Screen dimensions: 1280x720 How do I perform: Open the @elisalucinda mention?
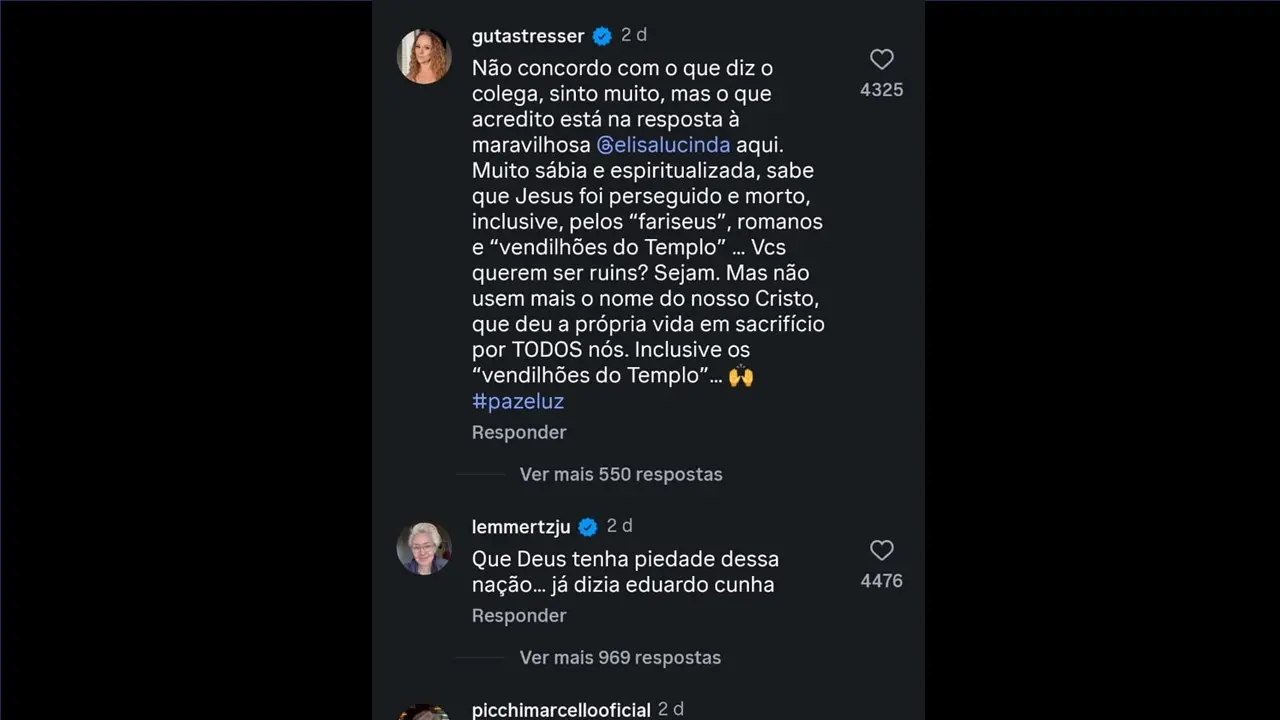click(663, 144)
